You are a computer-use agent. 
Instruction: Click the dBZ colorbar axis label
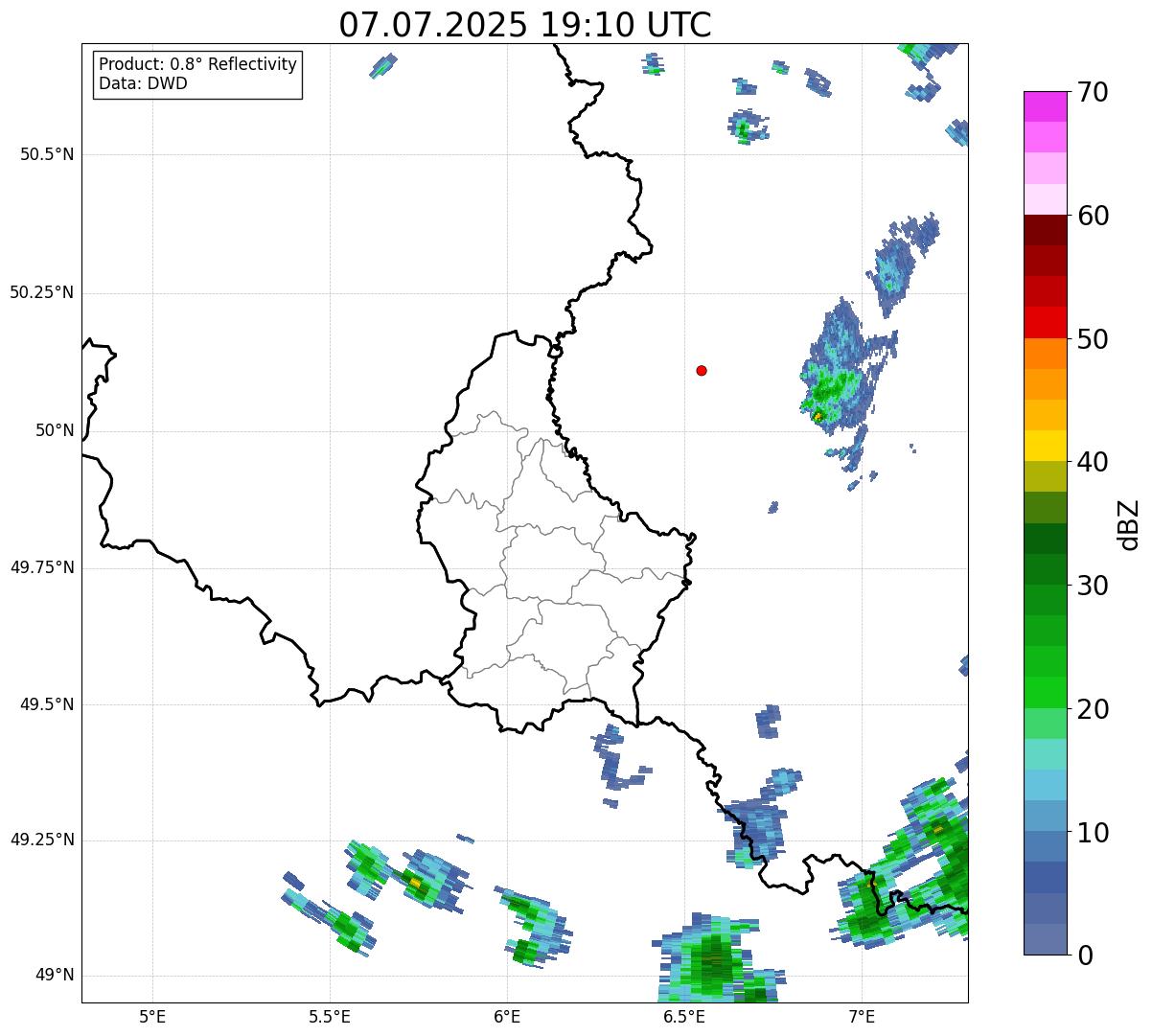[1129, 524]
